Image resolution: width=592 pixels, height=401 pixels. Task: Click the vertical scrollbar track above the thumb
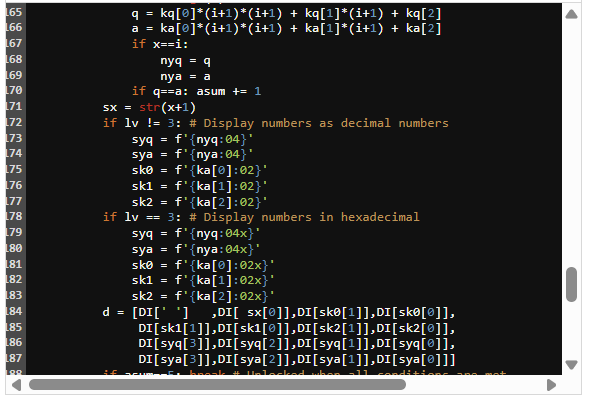pyautogui.click(x=571, y=143)
